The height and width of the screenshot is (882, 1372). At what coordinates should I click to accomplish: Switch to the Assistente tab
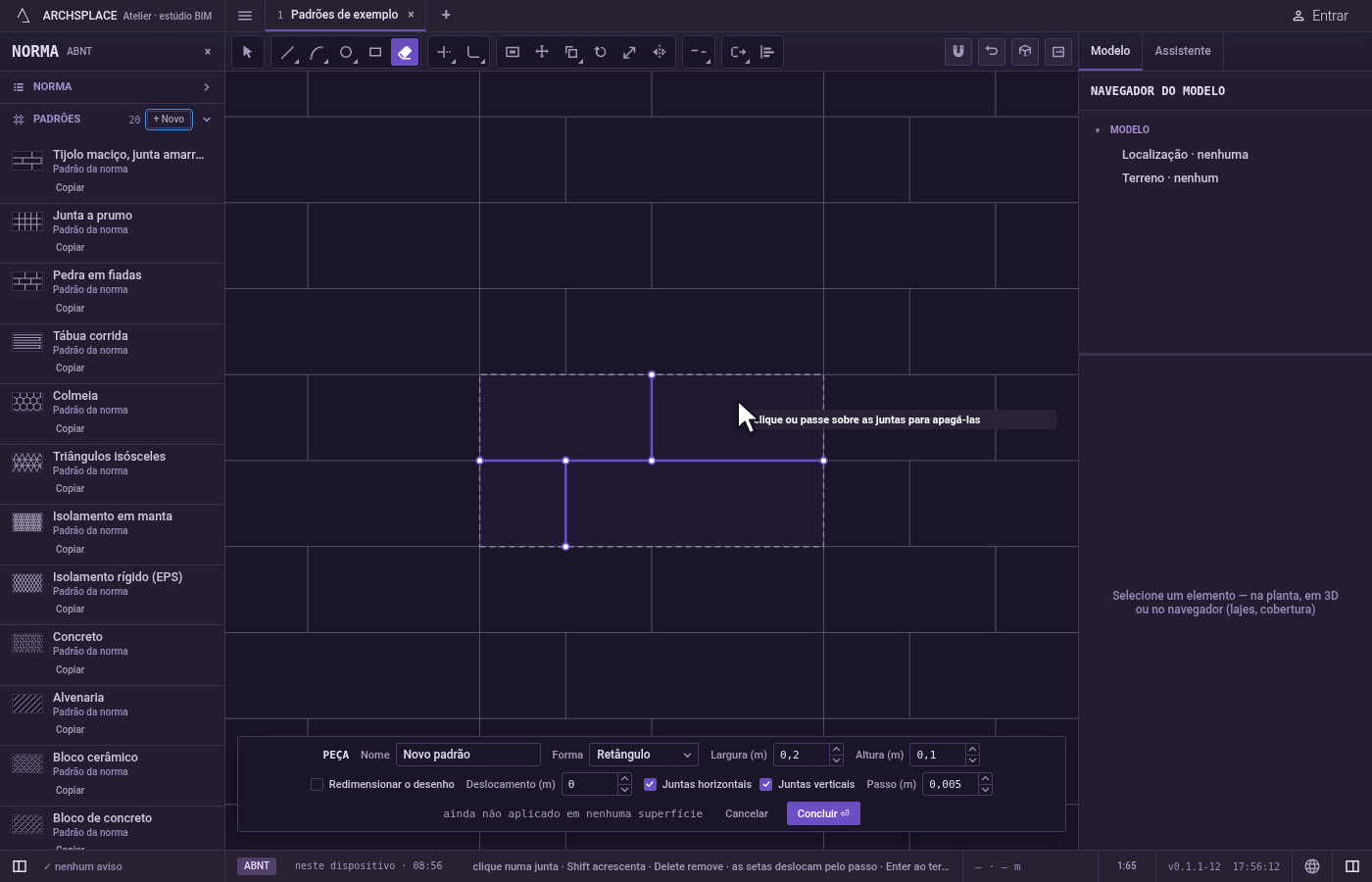click(1182, 51)
